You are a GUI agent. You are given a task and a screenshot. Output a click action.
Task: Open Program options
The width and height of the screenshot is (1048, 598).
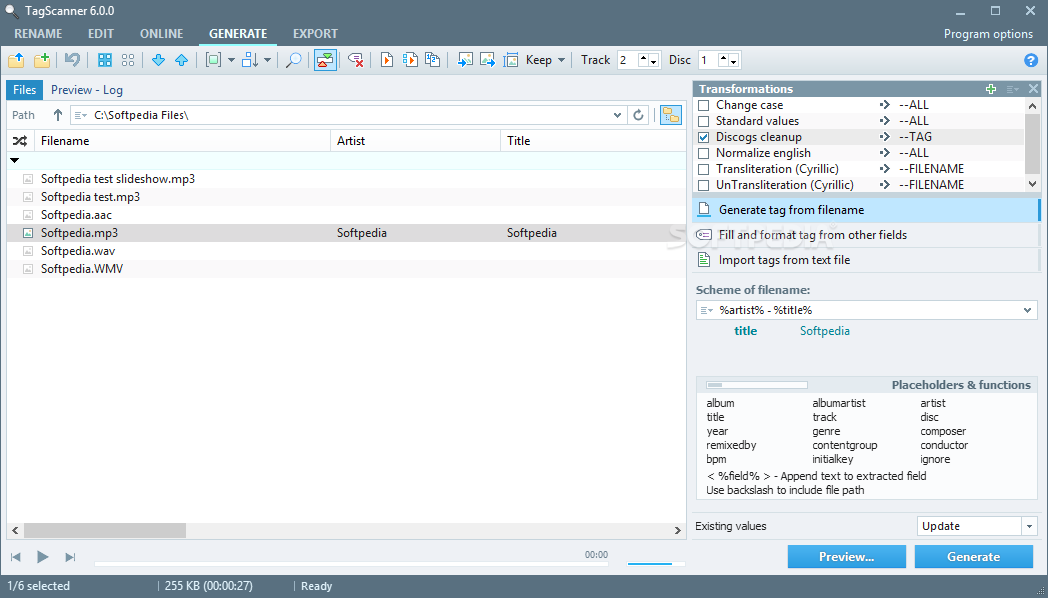(x=989, y=33)
